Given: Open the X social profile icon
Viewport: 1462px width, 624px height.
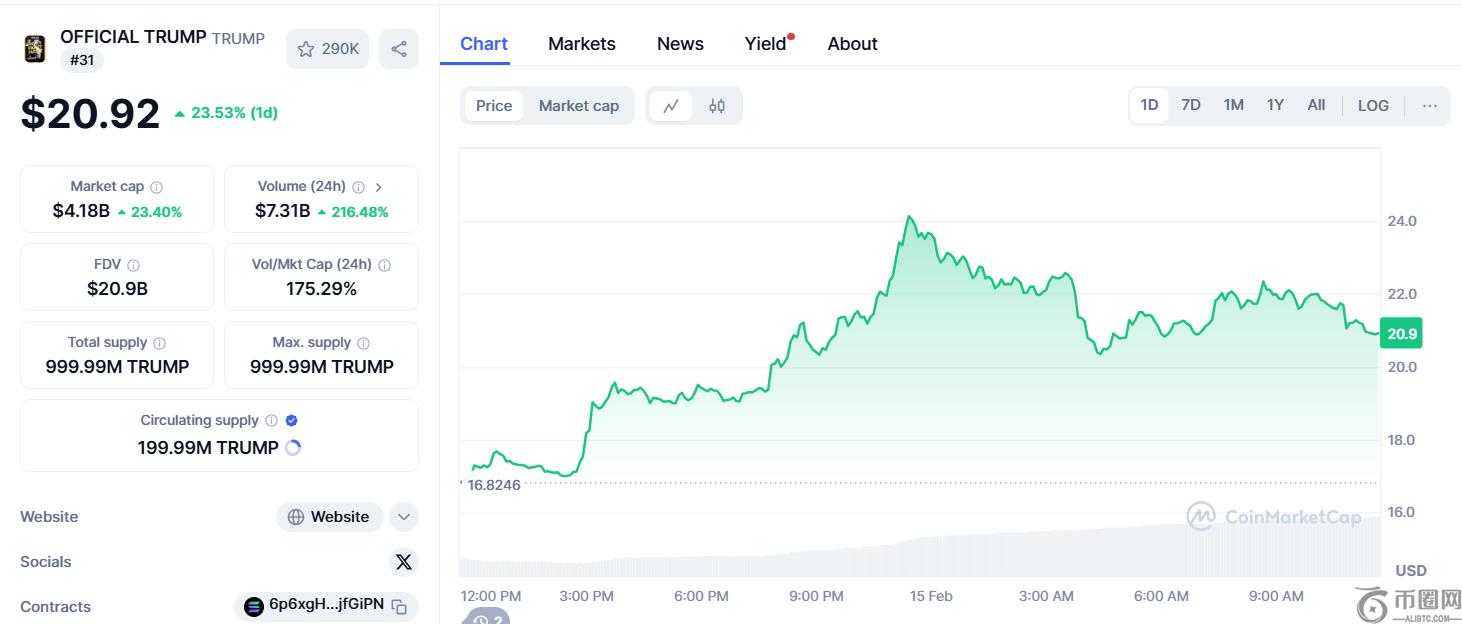Looking at the screenshot, I should pyautogui.click(x=404, y=562).
